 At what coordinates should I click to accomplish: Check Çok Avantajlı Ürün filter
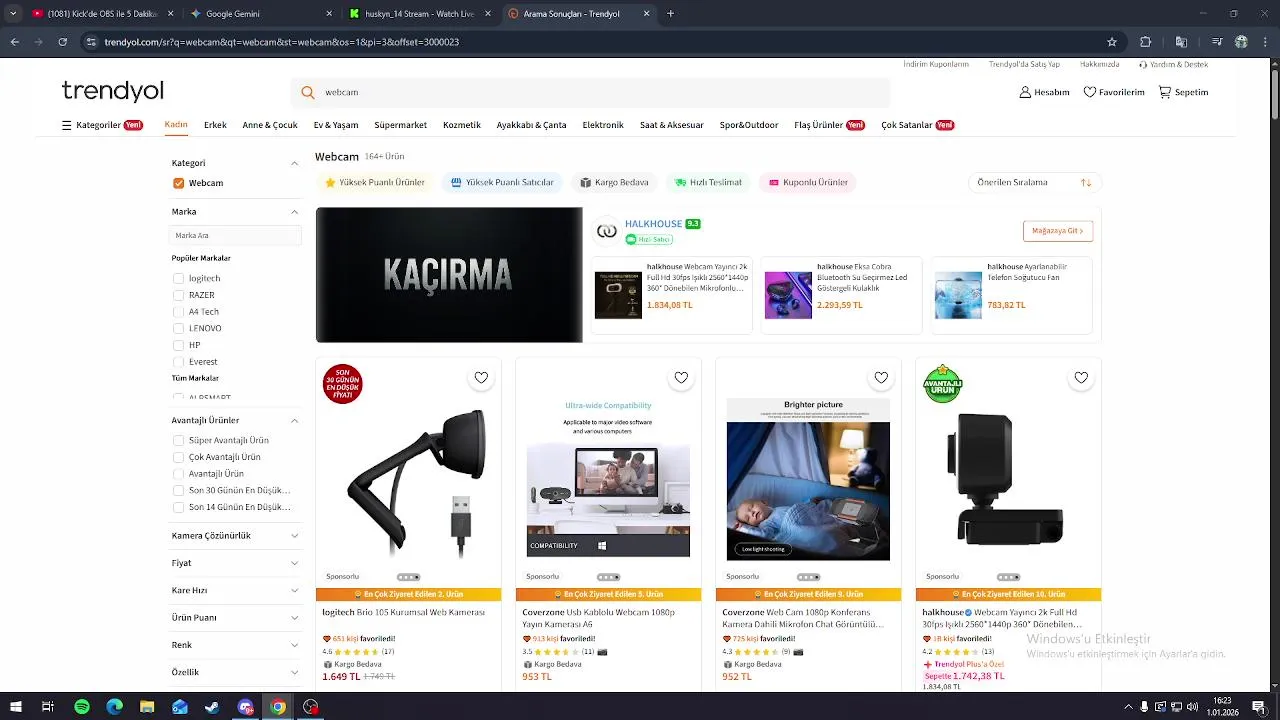[x=178, y=457]
